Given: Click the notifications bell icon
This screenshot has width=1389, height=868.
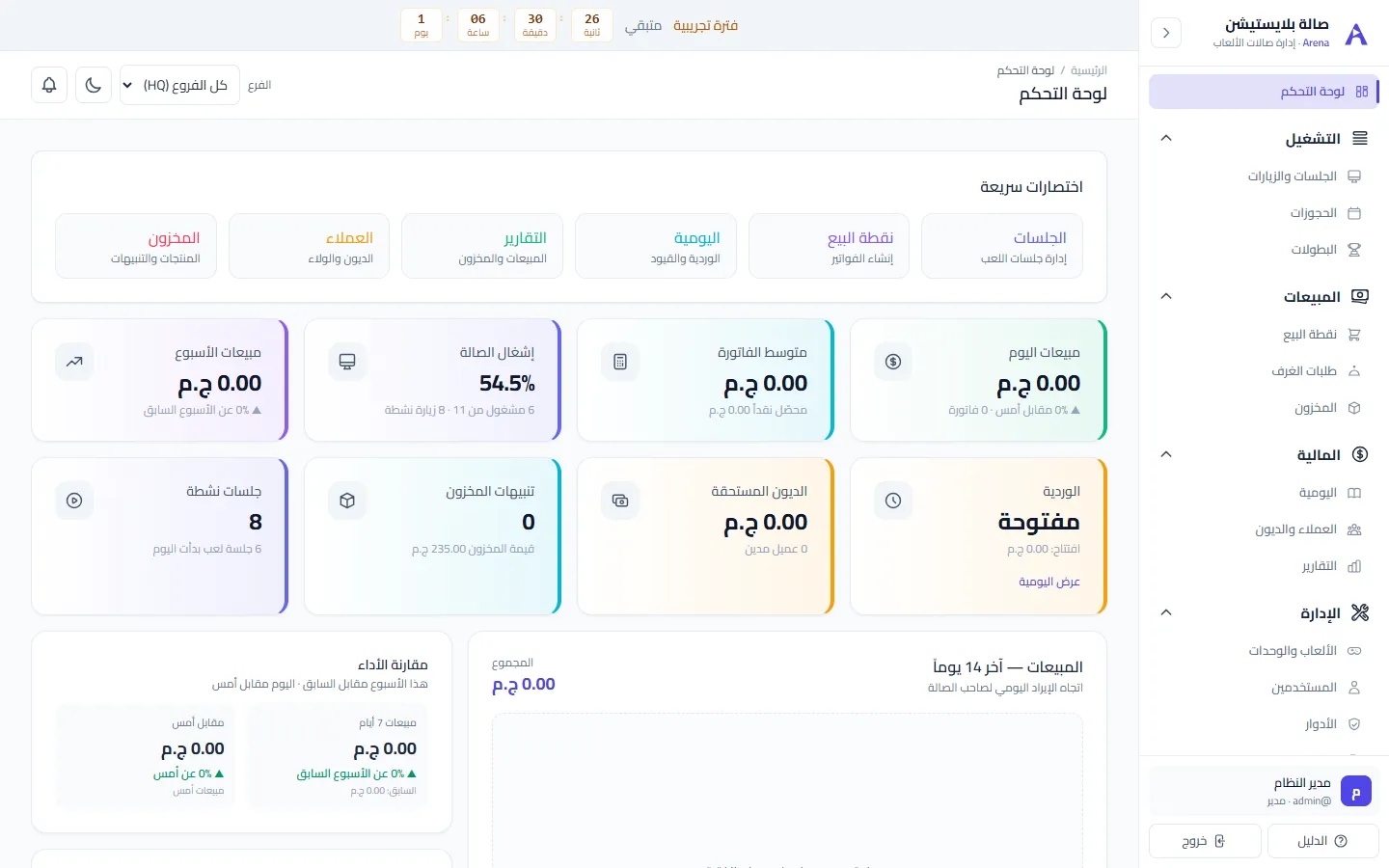Looking at the screenshot, I should pos(49,85).
